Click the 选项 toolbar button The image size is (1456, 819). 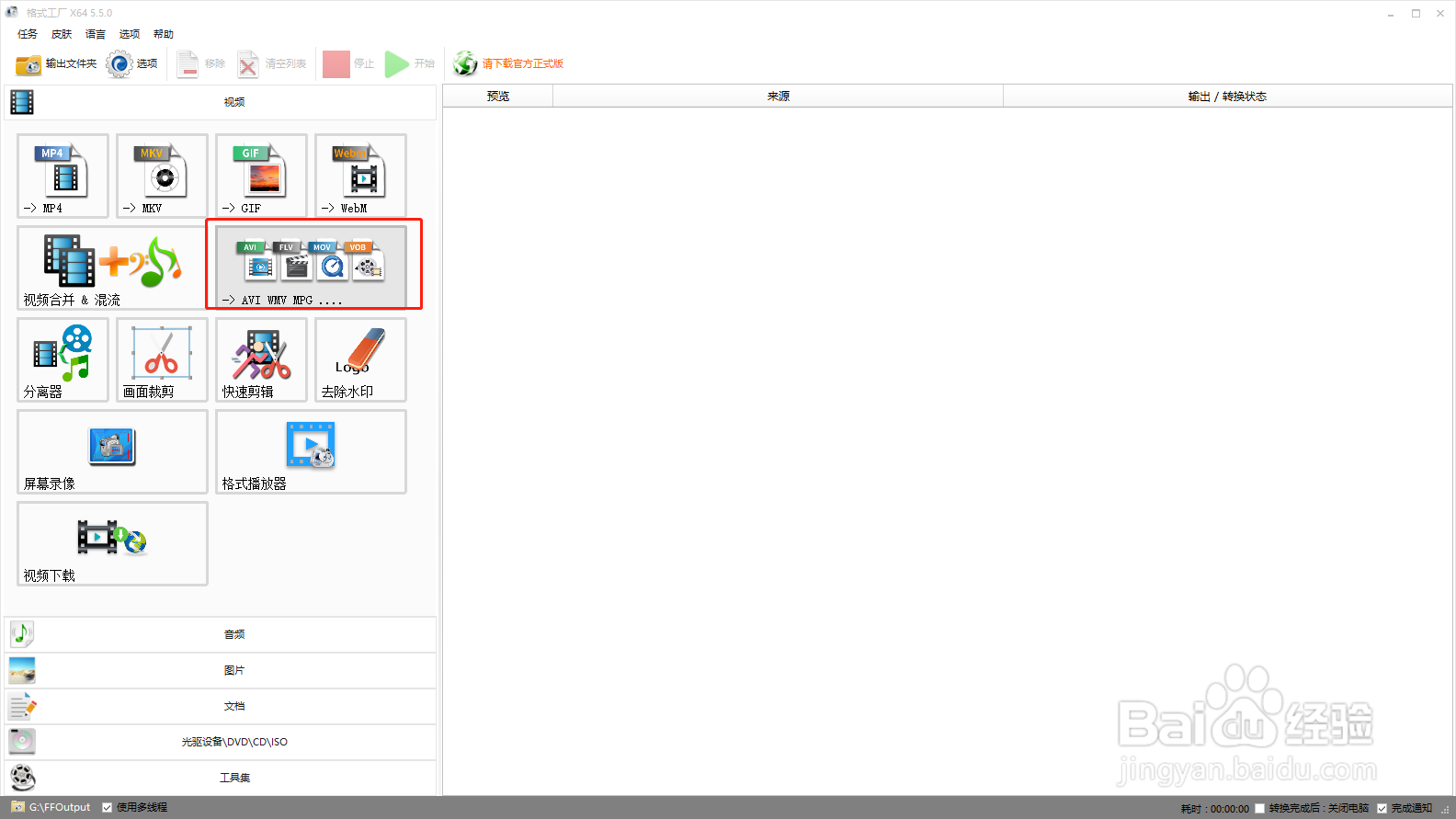[x=131, y=63]
